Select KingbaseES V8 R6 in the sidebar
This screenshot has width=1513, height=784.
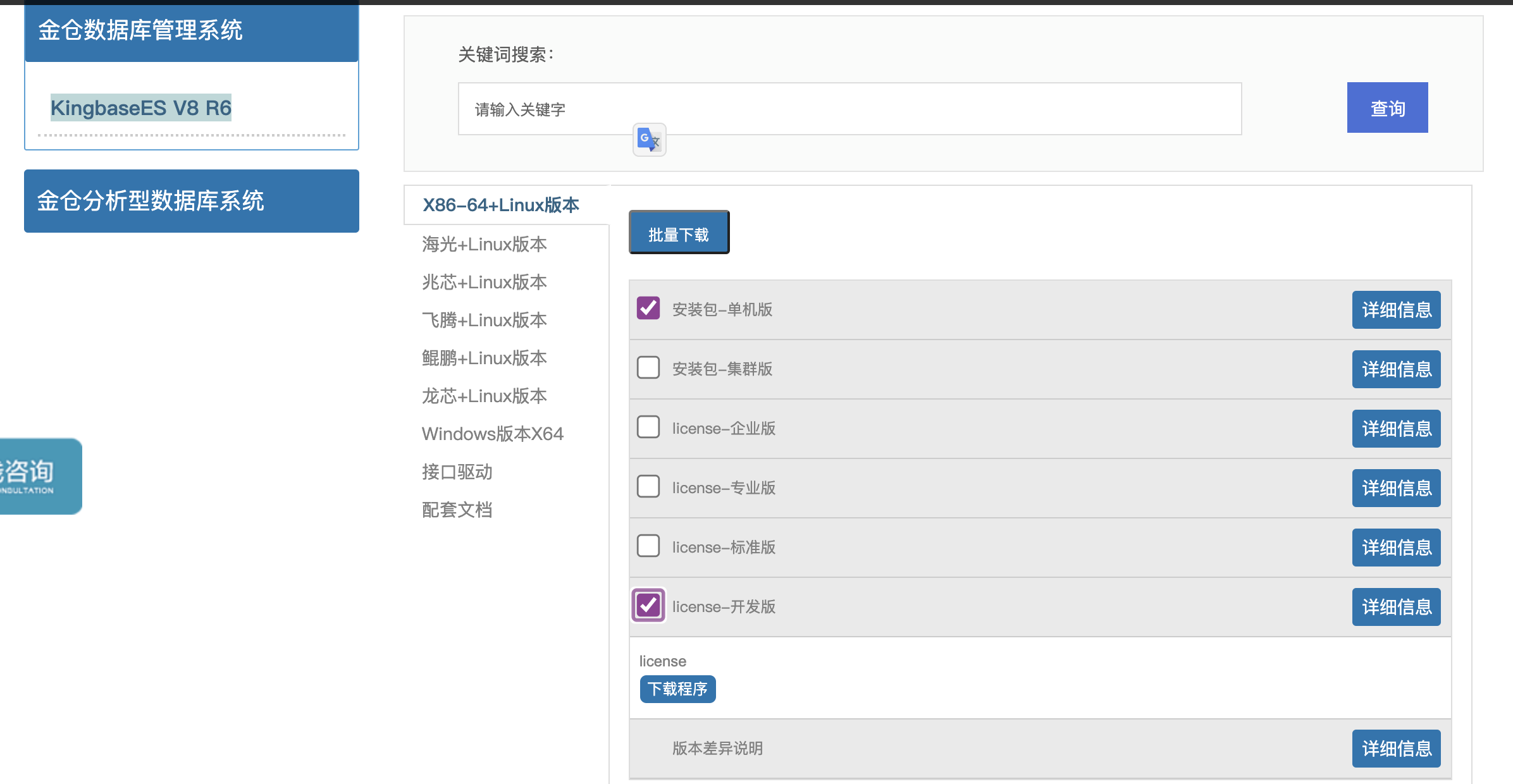click(141, 107)
